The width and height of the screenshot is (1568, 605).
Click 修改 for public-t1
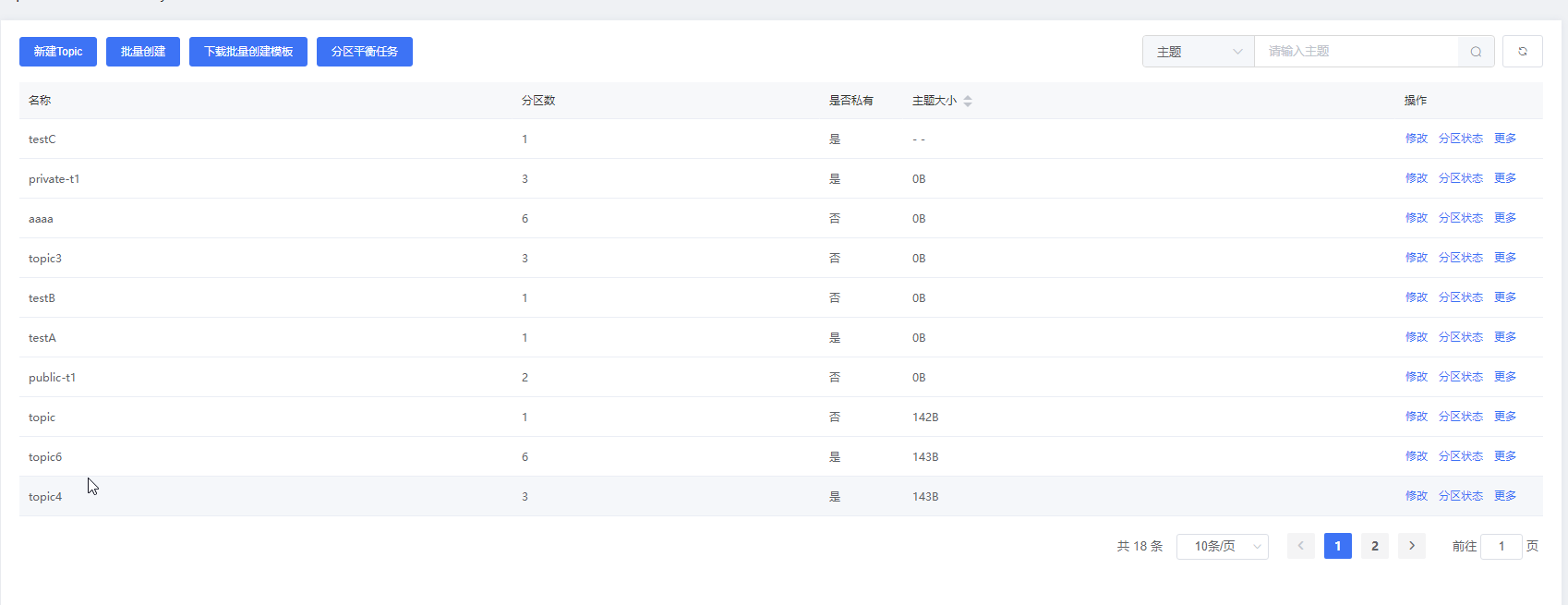tap(1417, 377)
